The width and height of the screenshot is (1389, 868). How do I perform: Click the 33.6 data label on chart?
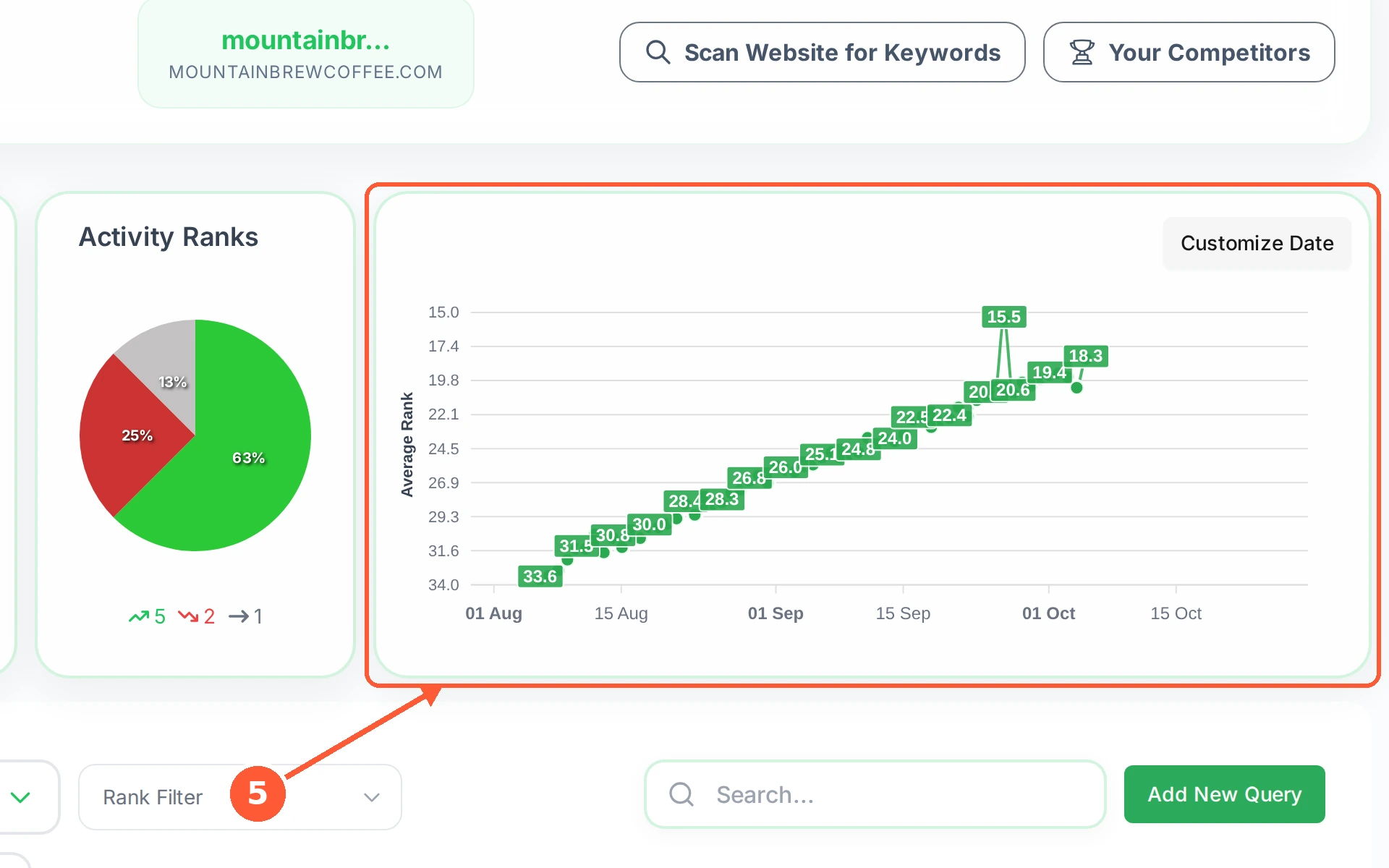coord(540,576)
